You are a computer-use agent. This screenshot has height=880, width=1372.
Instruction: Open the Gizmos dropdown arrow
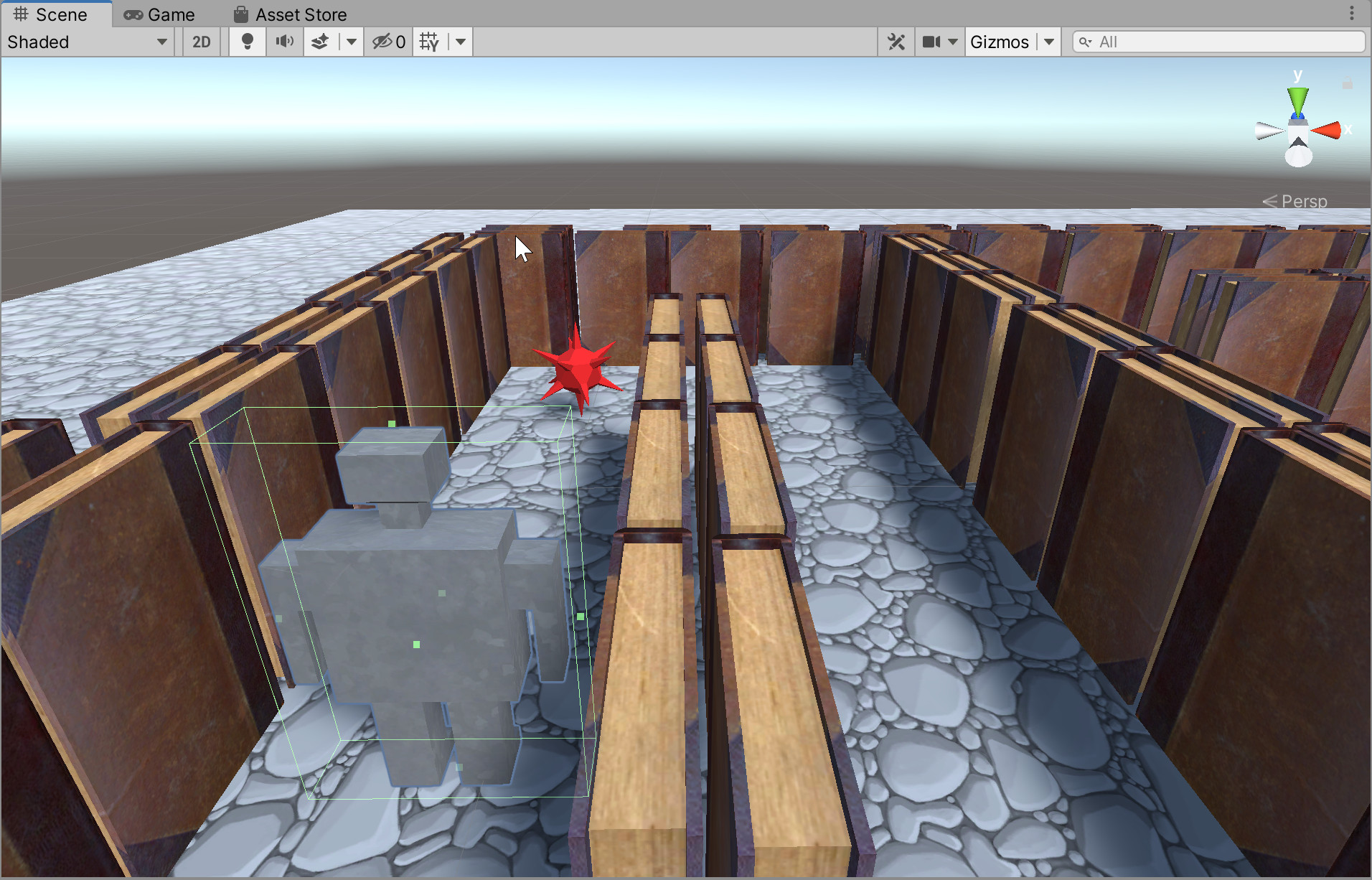1049,42
